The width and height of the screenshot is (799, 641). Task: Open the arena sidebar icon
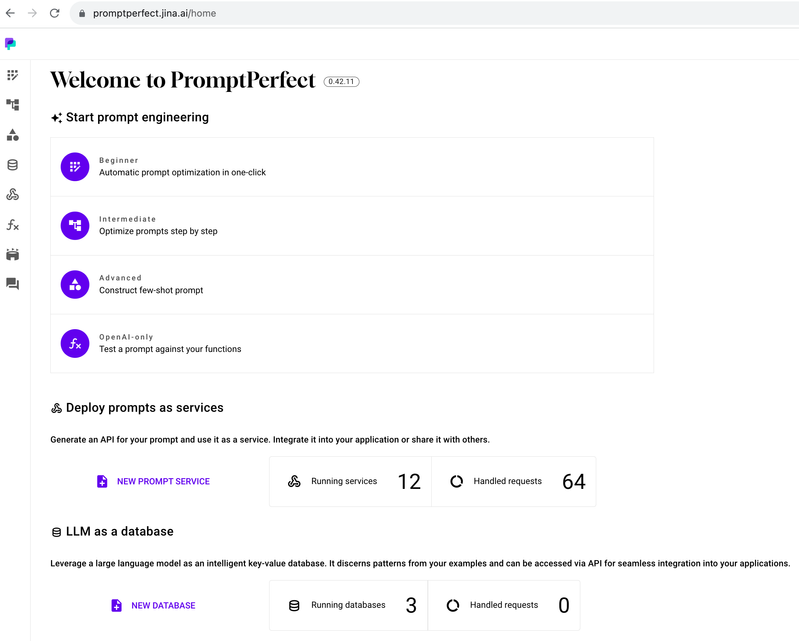point(13,254)
